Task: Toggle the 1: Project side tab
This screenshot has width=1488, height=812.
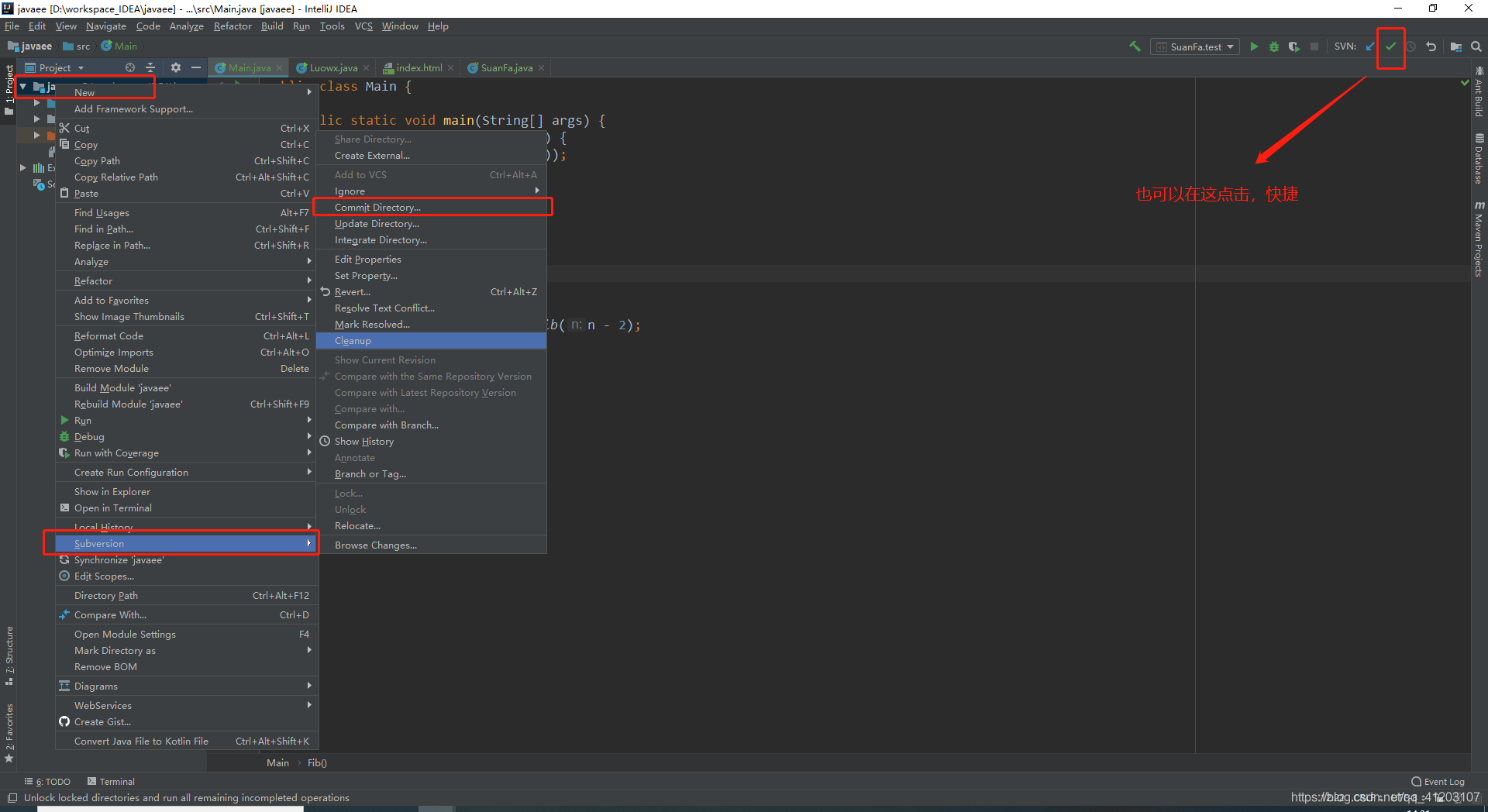Action: tap(9, 90)
